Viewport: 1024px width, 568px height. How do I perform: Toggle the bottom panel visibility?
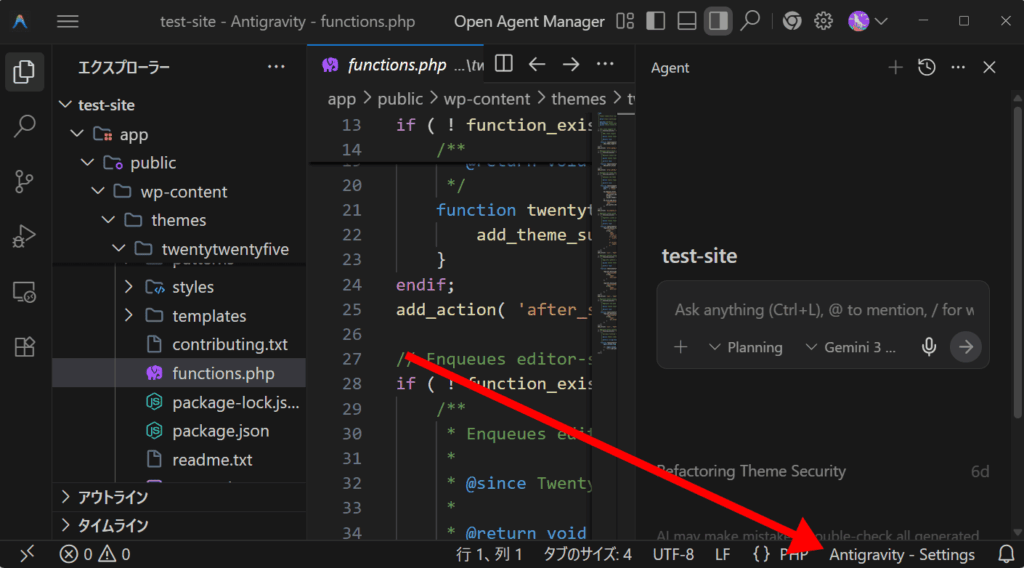click(x=686, y=21)
